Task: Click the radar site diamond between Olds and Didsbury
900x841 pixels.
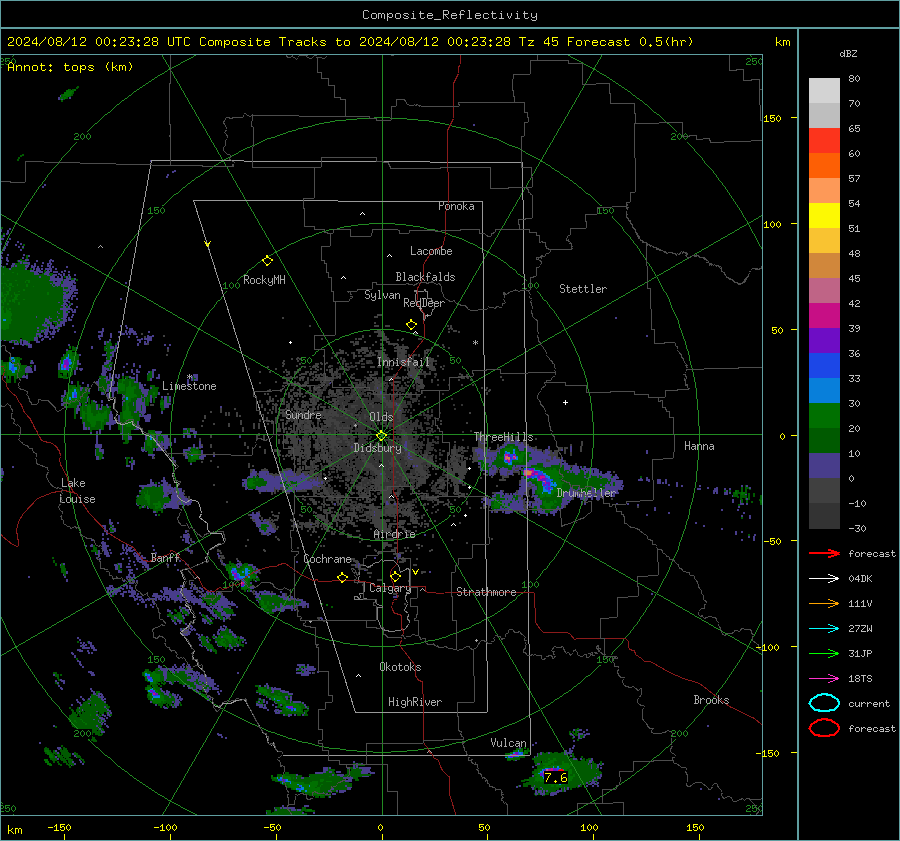Action: coord(381,435)
